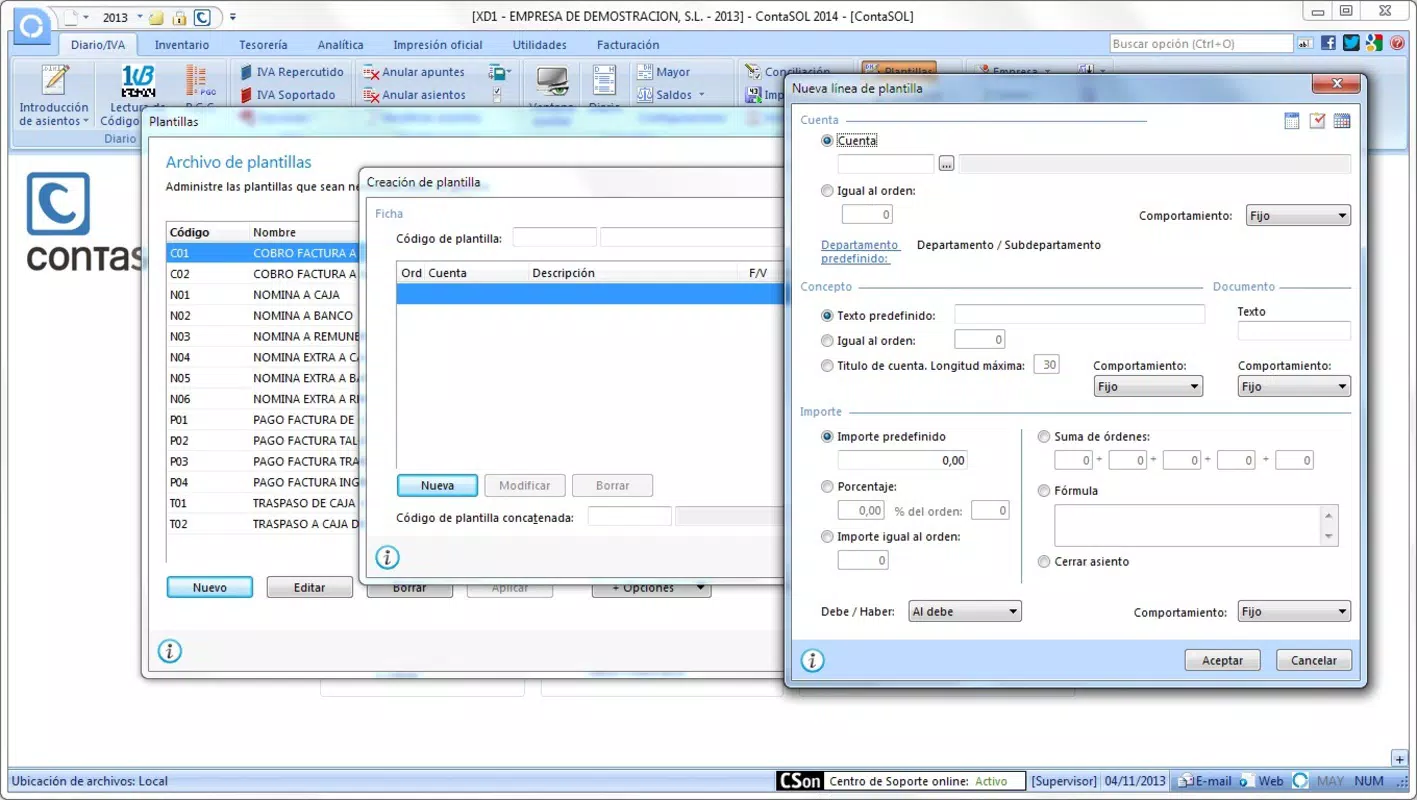Open Importe Comportamiento dropdown at bottom

pos(1294,612)
